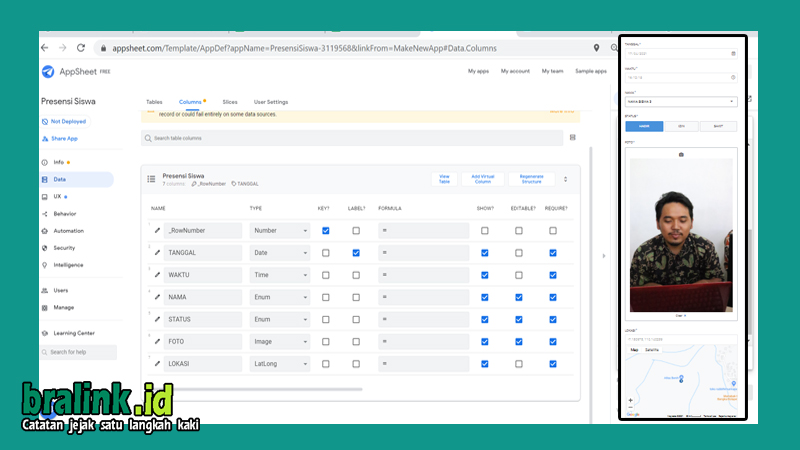Click the table list icon beside Presensi Siswa
800x450 pixels.
coord(152,179)
